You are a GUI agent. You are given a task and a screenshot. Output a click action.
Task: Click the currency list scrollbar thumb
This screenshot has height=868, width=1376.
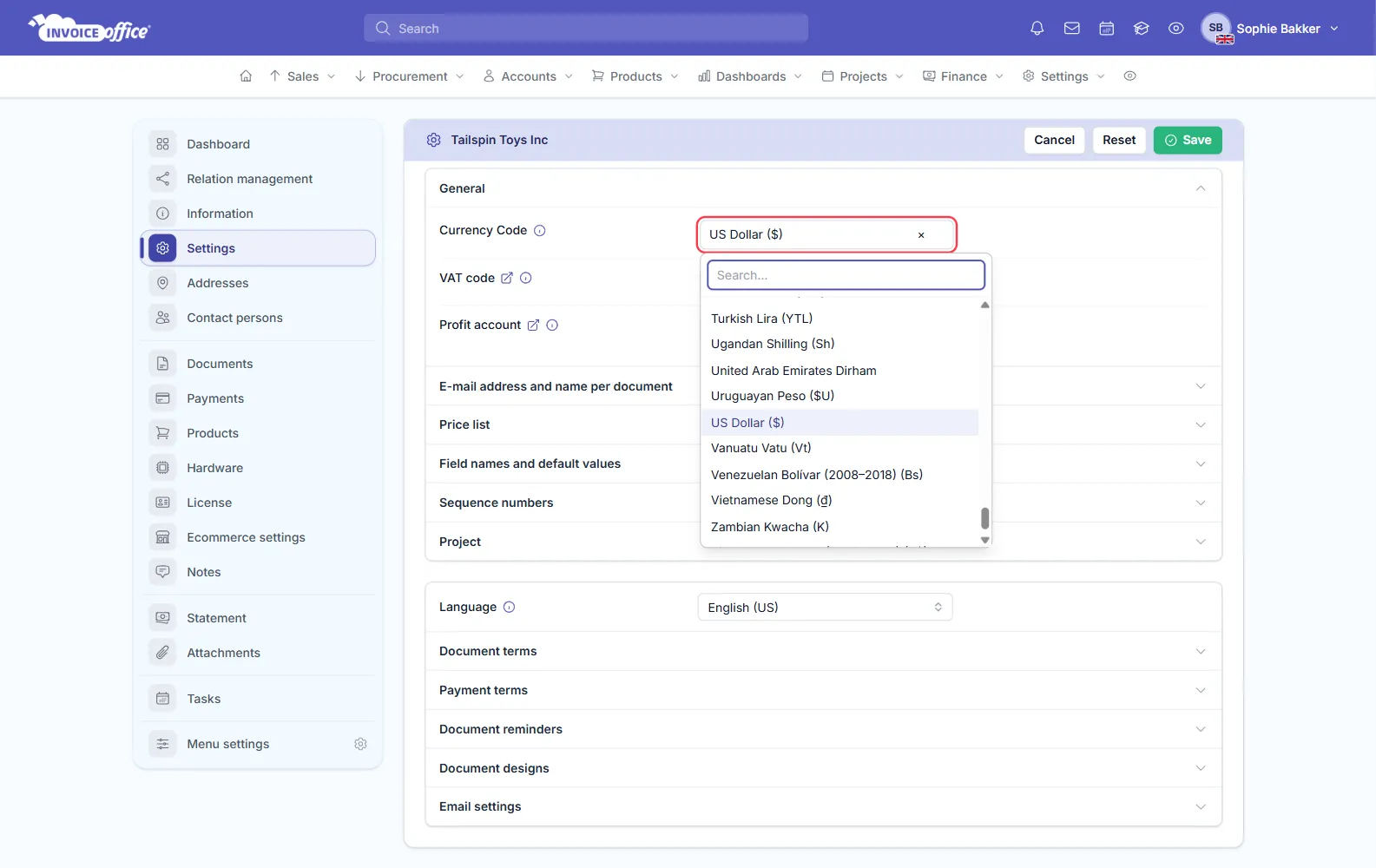(984, 518)
